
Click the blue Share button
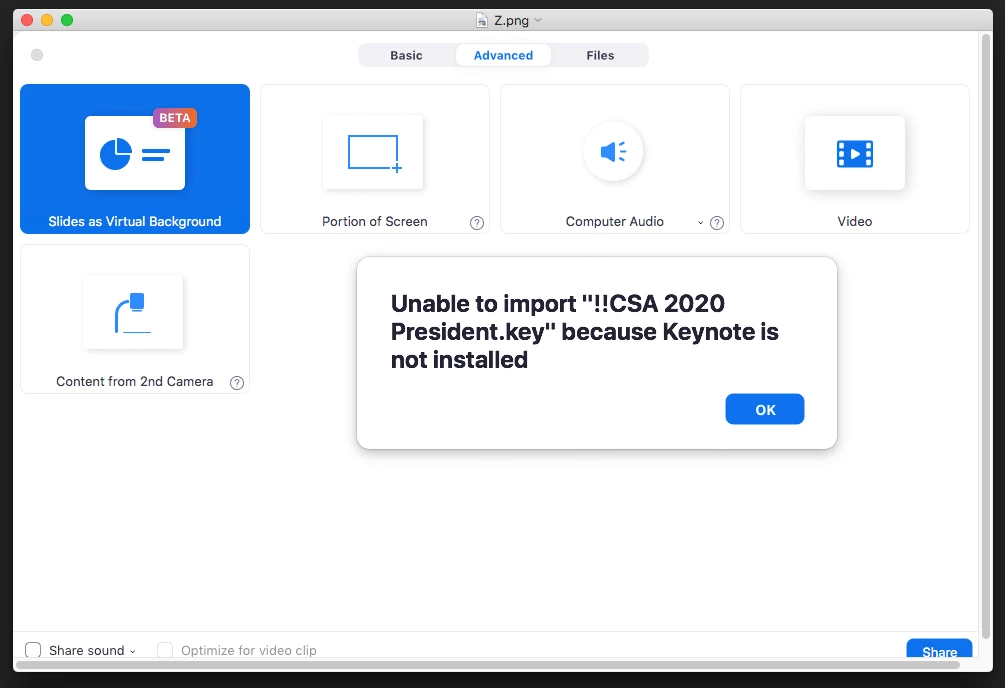(939, 649)
